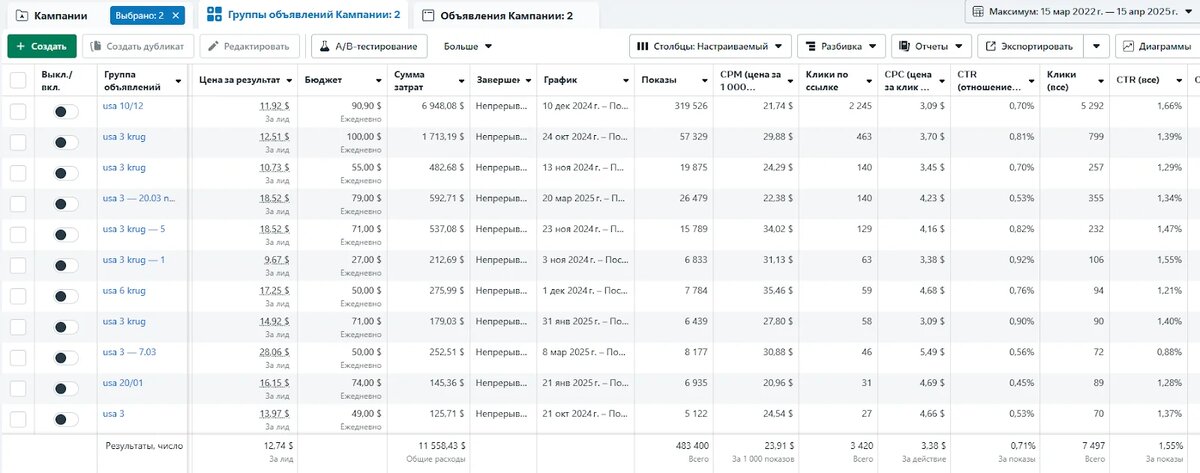Open Бюджет column header arrow
Image resolution: width=1200 pixels, height=473 pixels.
[378, 81]
